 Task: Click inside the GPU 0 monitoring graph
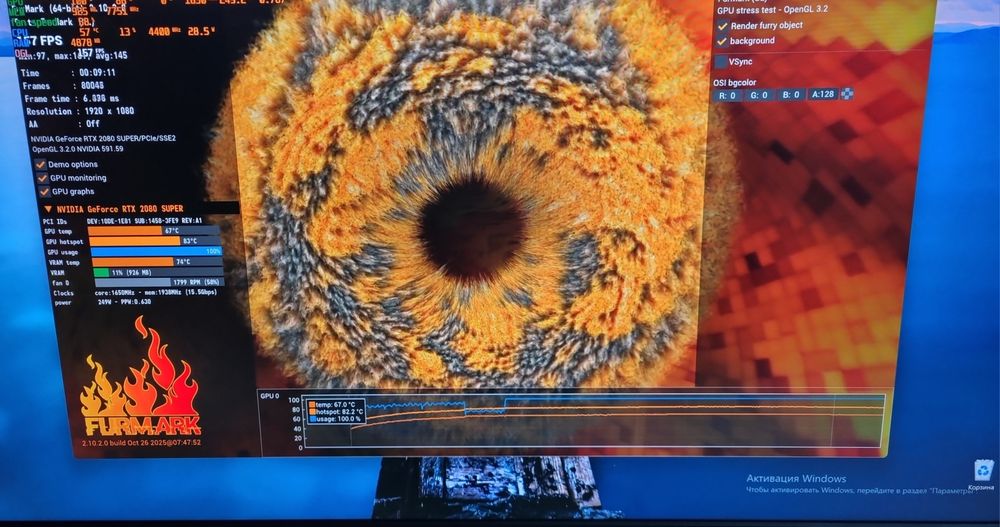(593, 421)
